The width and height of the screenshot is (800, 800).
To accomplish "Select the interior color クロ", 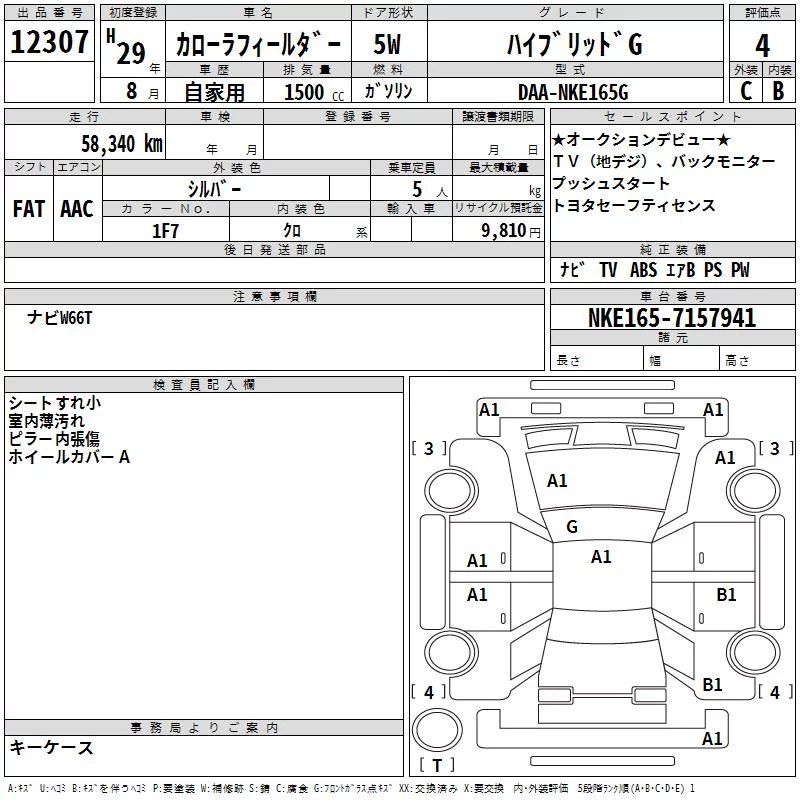I will tap(292, 231).
